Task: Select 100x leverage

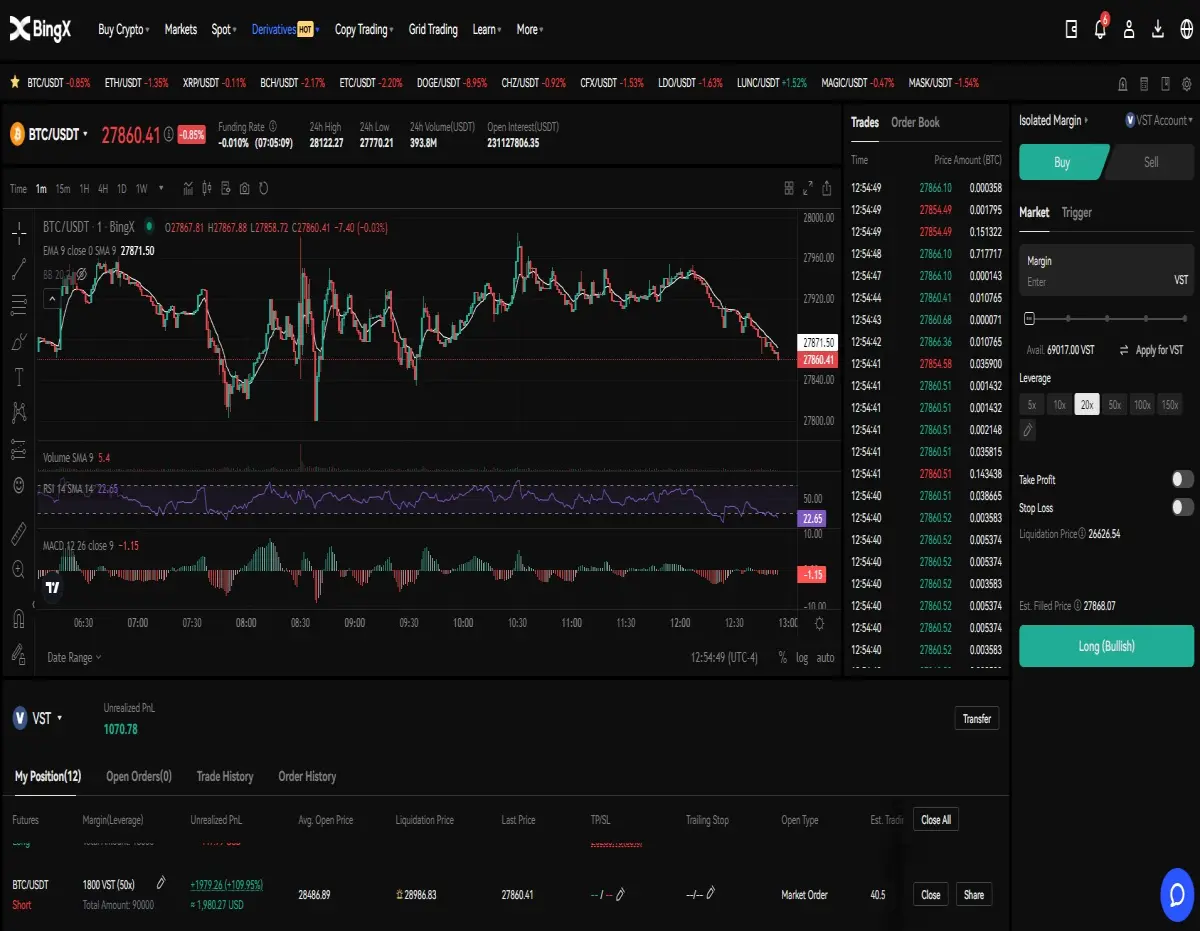Action: click(x=1142, y=405)
